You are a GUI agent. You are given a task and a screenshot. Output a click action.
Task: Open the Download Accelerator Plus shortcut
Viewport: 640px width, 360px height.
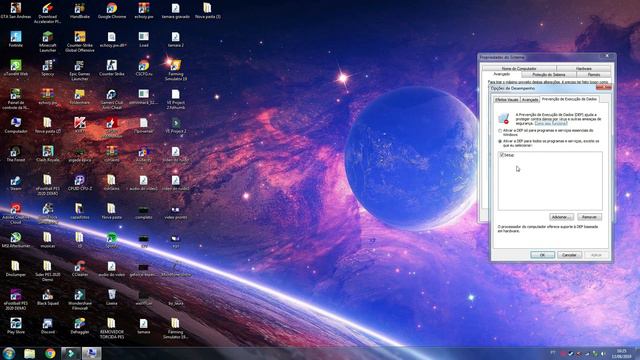(47, 13)
